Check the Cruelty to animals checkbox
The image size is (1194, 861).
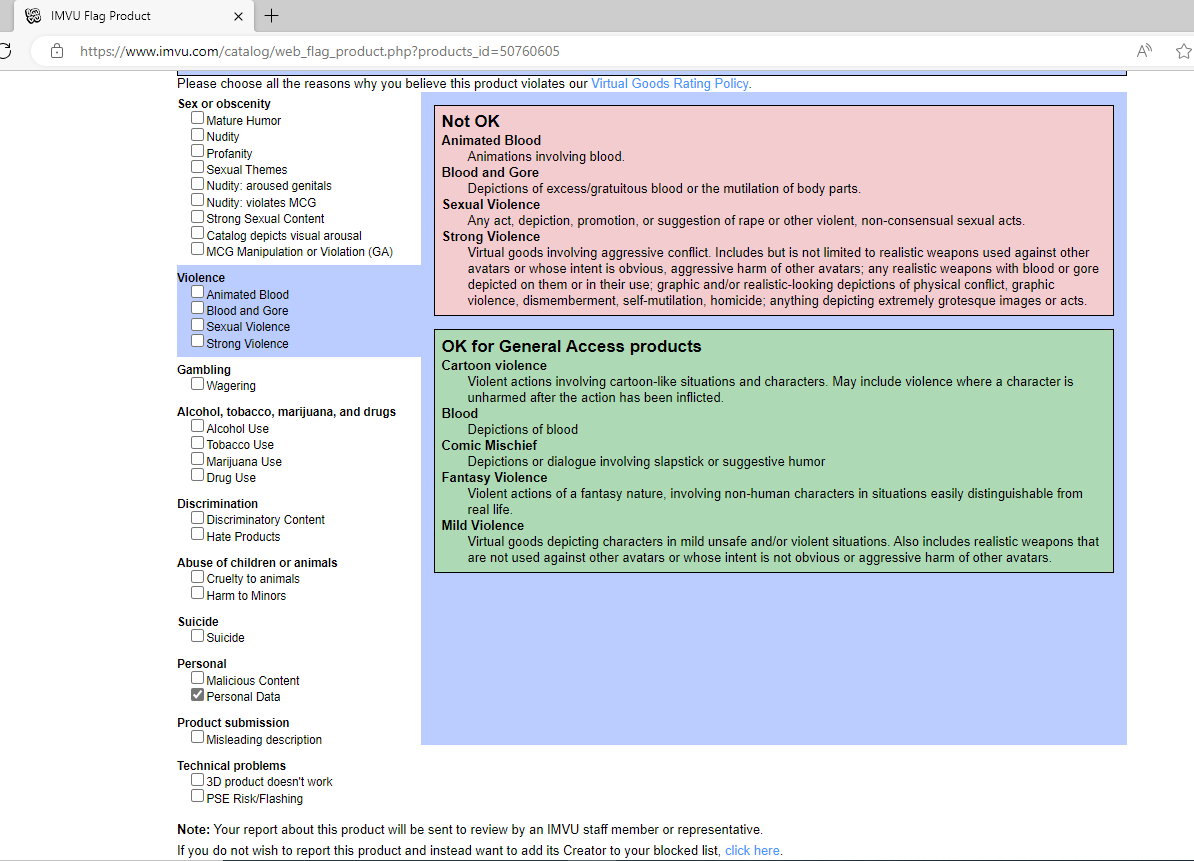tap(197, 576)
